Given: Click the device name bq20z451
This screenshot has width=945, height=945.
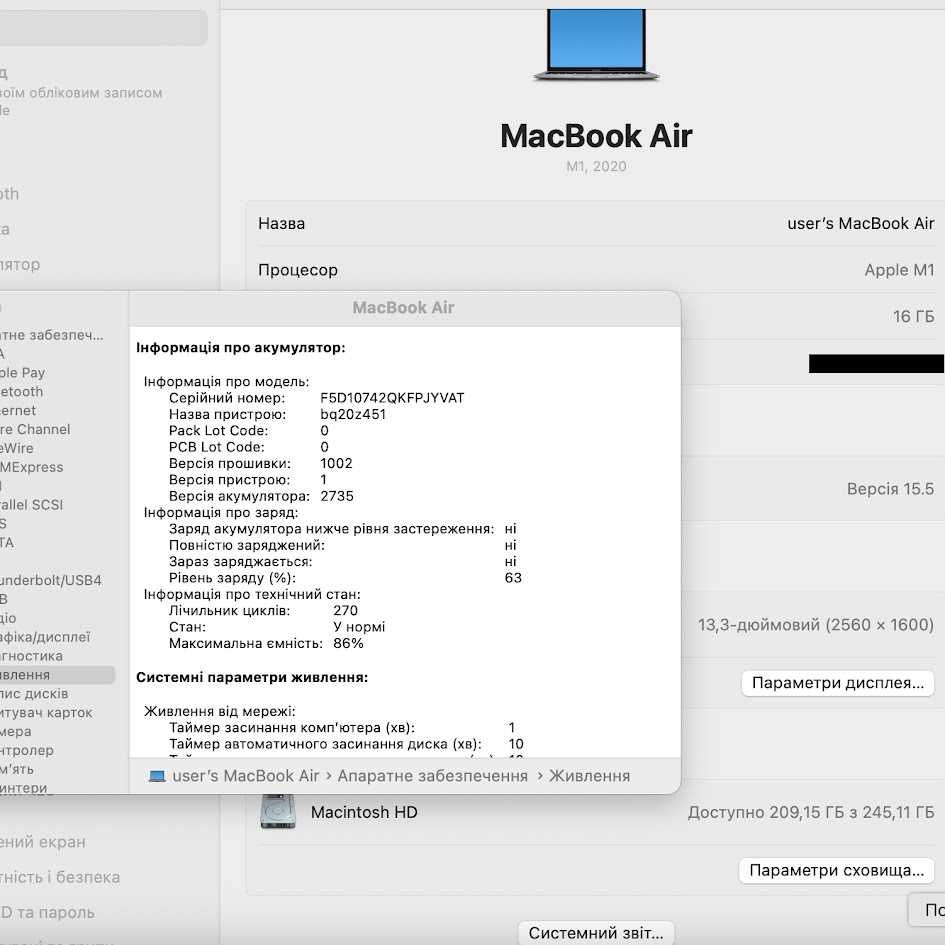Looking at the screenshot, I should pyautogui.click(x=353, y=414).
